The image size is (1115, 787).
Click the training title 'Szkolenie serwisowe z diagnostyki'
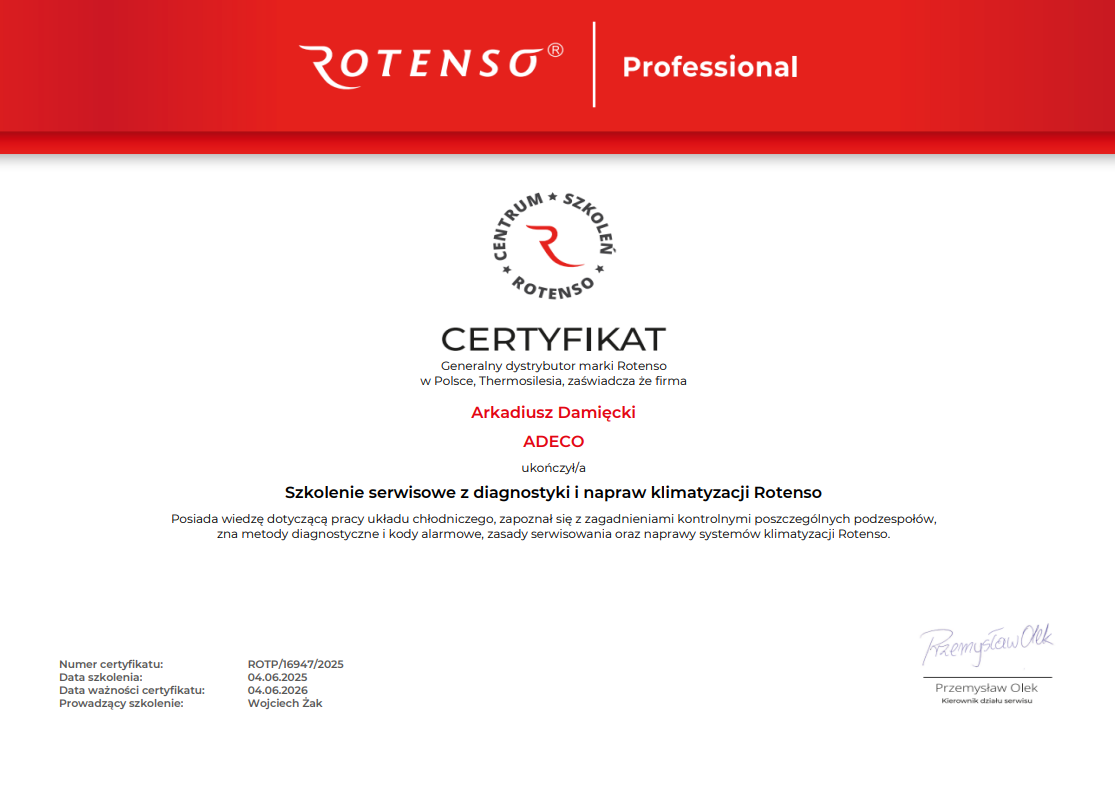427,493
